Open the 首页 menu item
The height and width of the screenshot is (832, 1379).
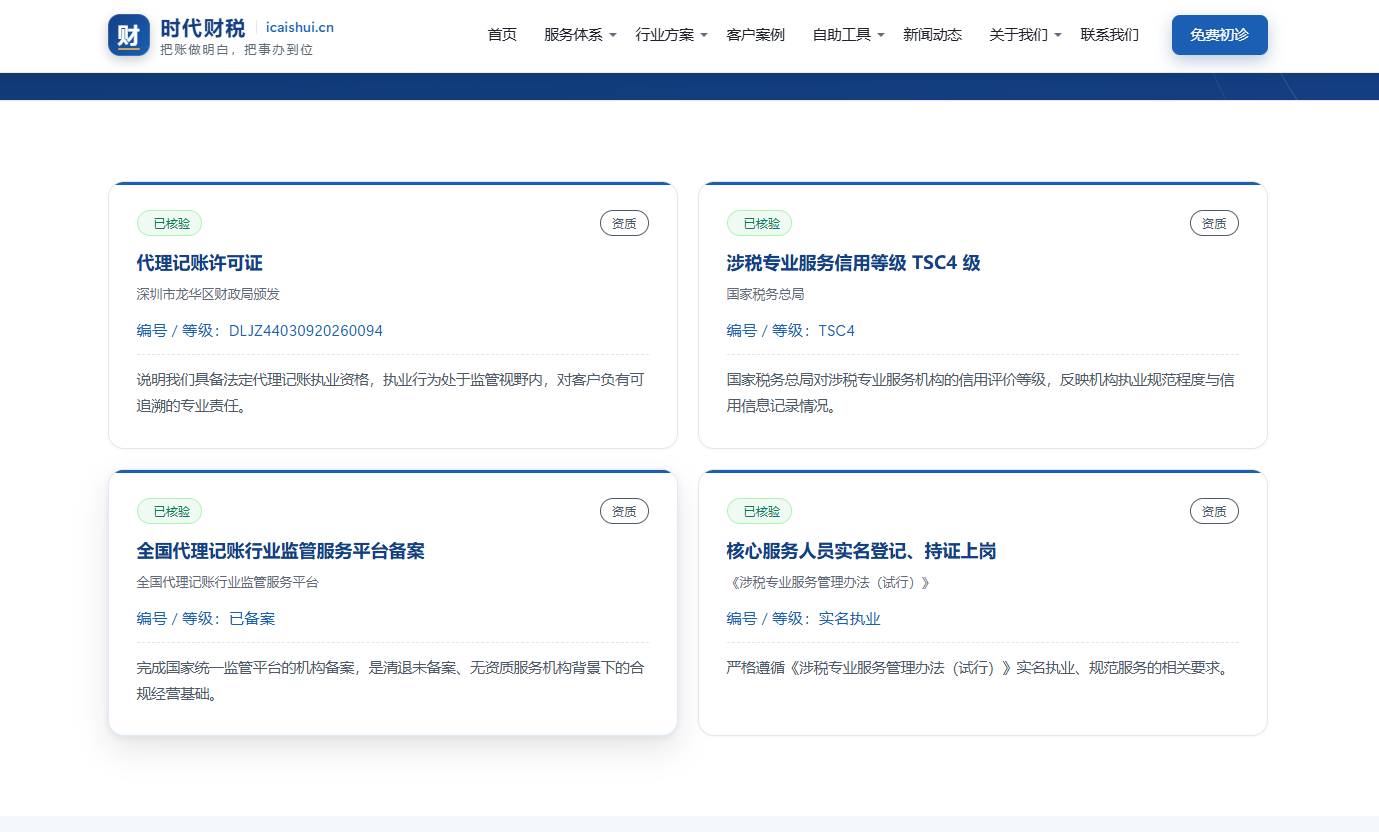(x=502, y=35)
